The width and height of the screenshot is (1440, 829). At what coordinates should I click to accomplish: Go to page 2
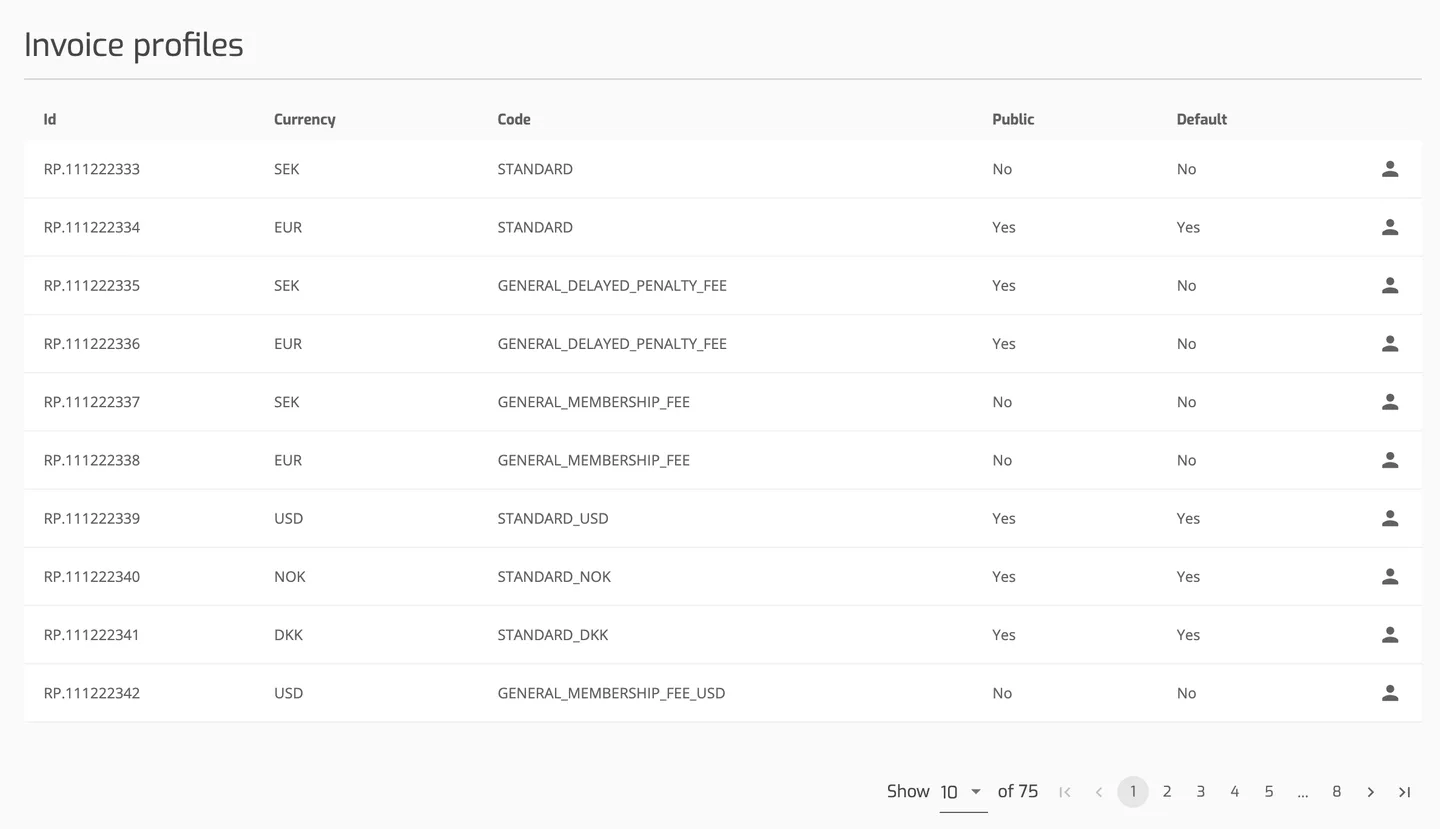pos(1167,792)
